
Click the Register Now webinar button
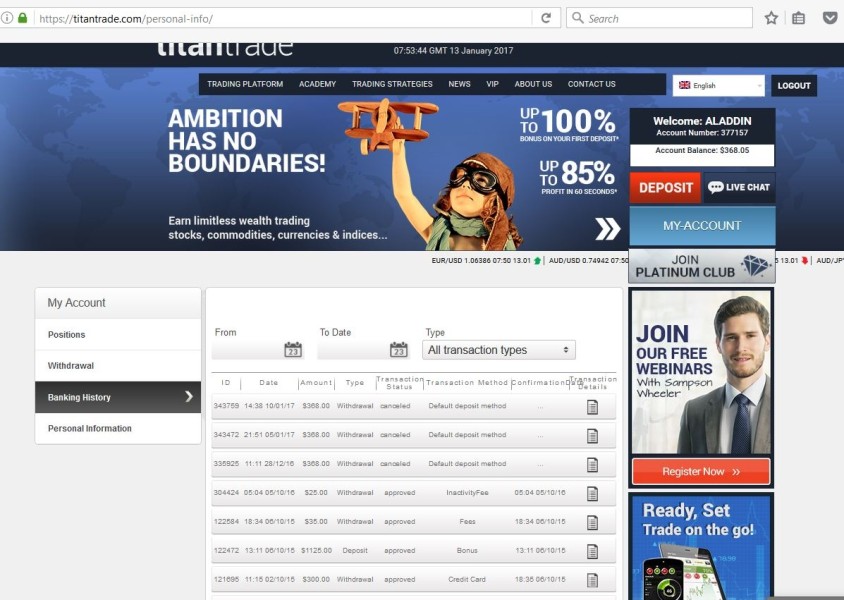click(701, 471)
